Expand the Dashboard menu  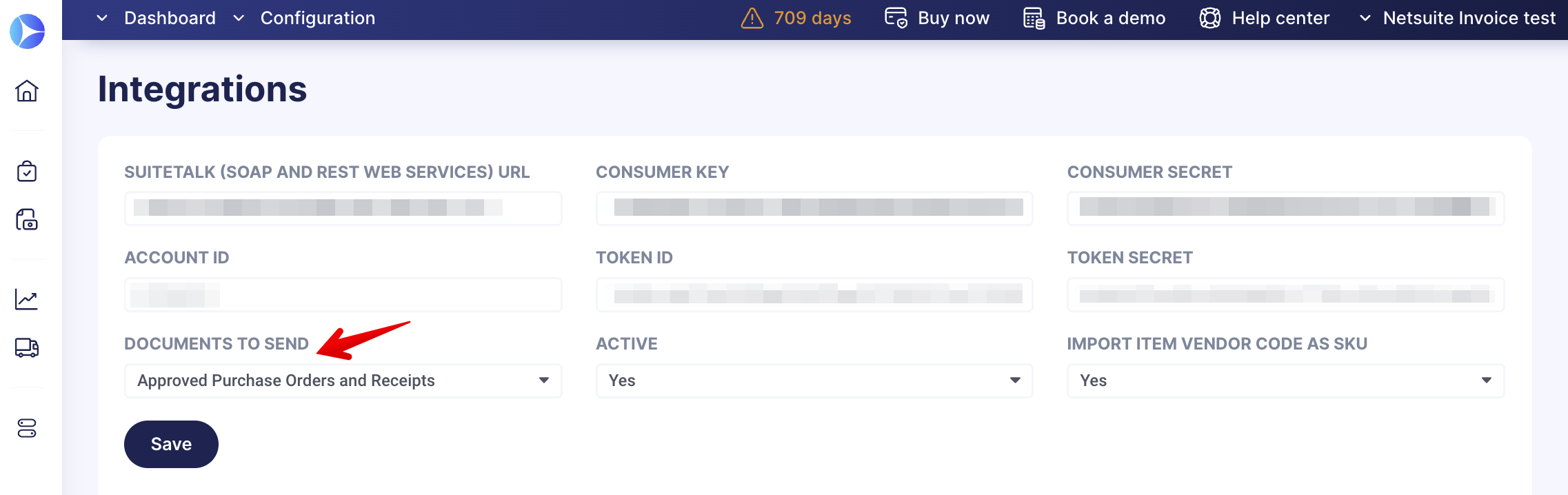(x=170, y=18)
